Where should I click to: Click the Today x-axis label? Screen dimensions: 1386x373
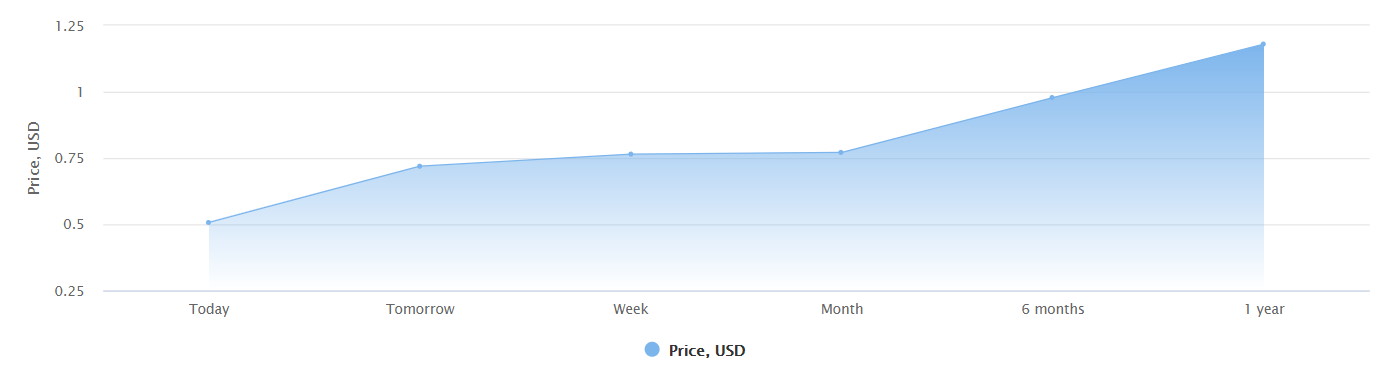point(209,309)
